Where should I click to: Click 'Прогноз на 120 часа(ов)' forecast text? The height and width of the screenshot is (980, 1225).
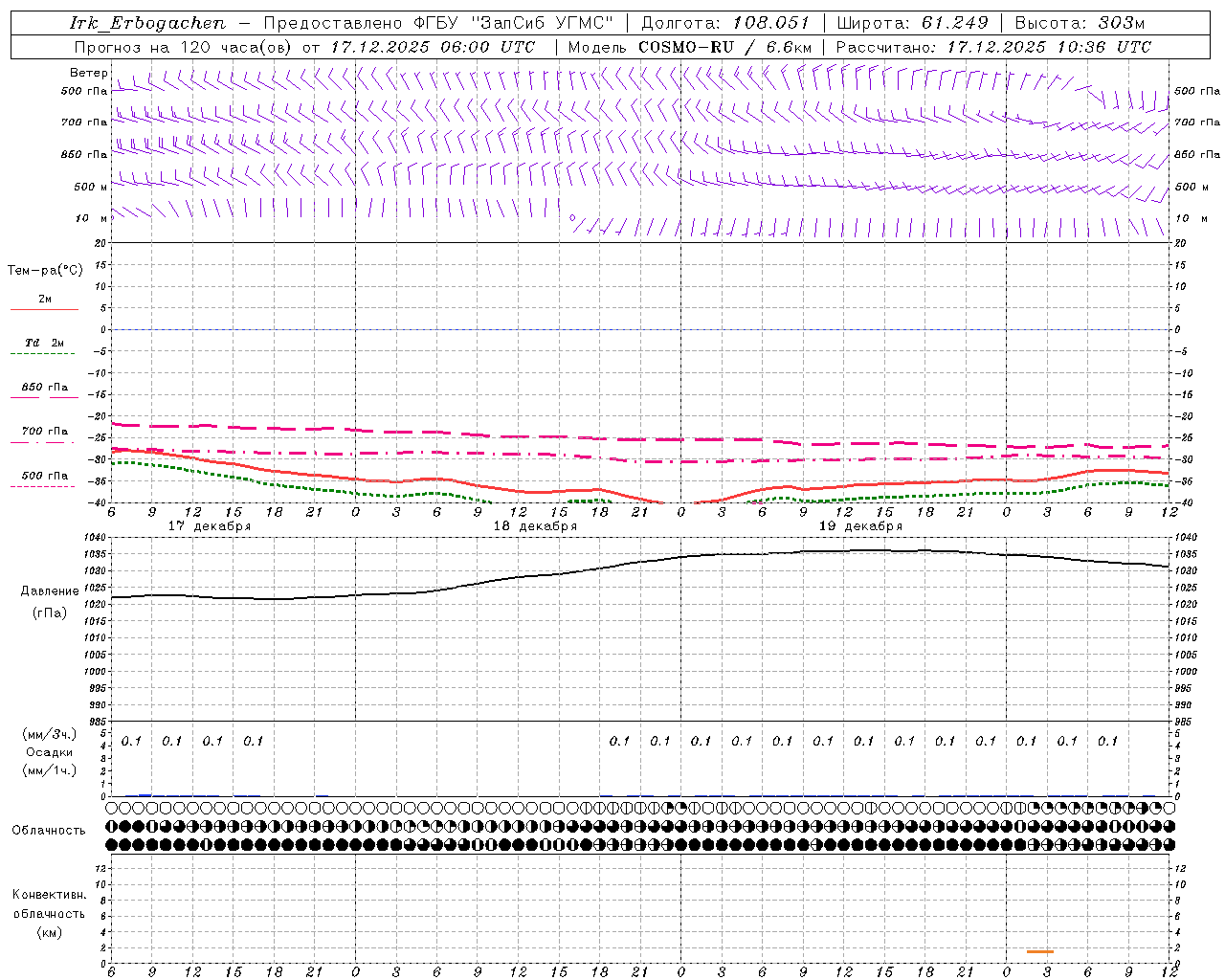click(x=185, y=47)
